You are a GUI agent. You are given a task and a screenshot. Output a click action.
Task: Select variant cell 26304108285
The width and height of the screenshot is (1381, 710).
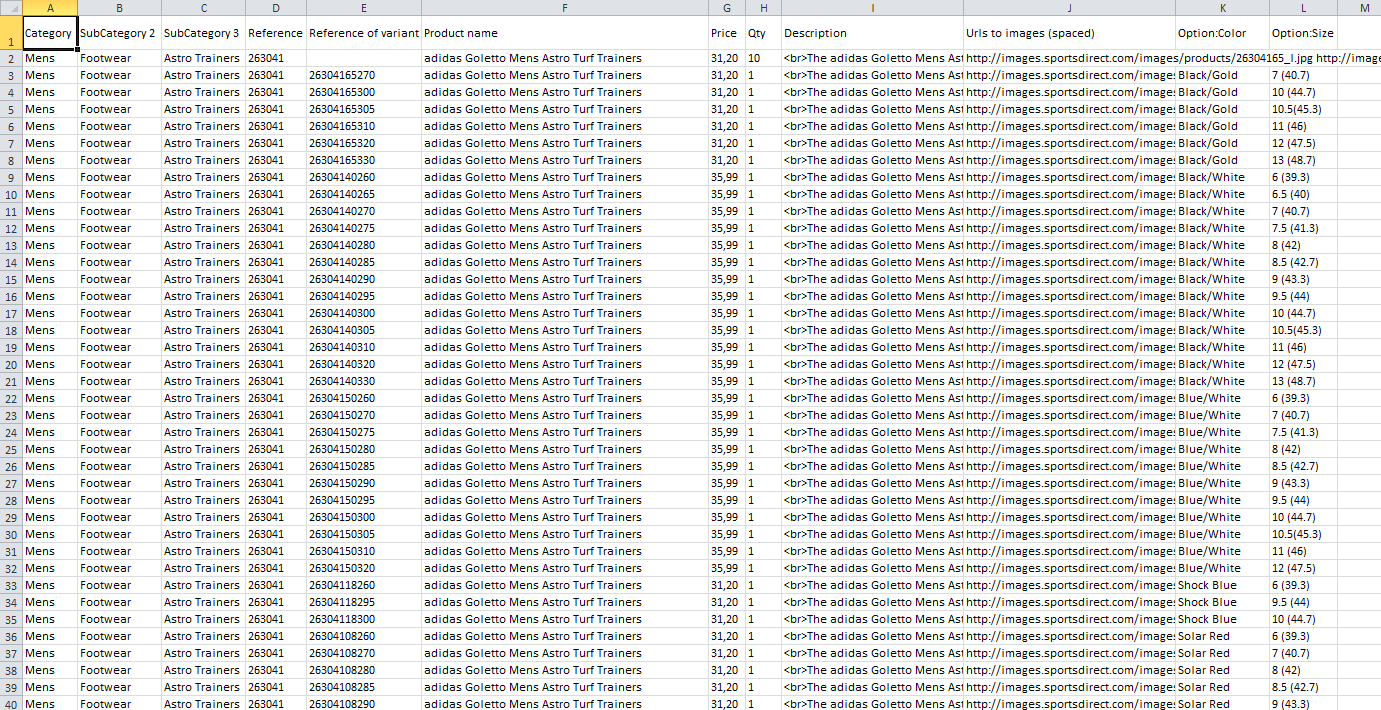[364, 688]
